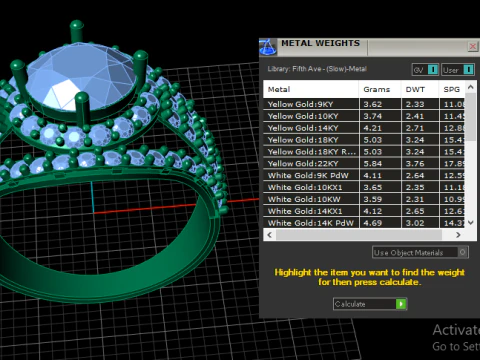Toggle Use Object Materials option
The width and height of the screenshot is (480, 360).
click(420, 252)
